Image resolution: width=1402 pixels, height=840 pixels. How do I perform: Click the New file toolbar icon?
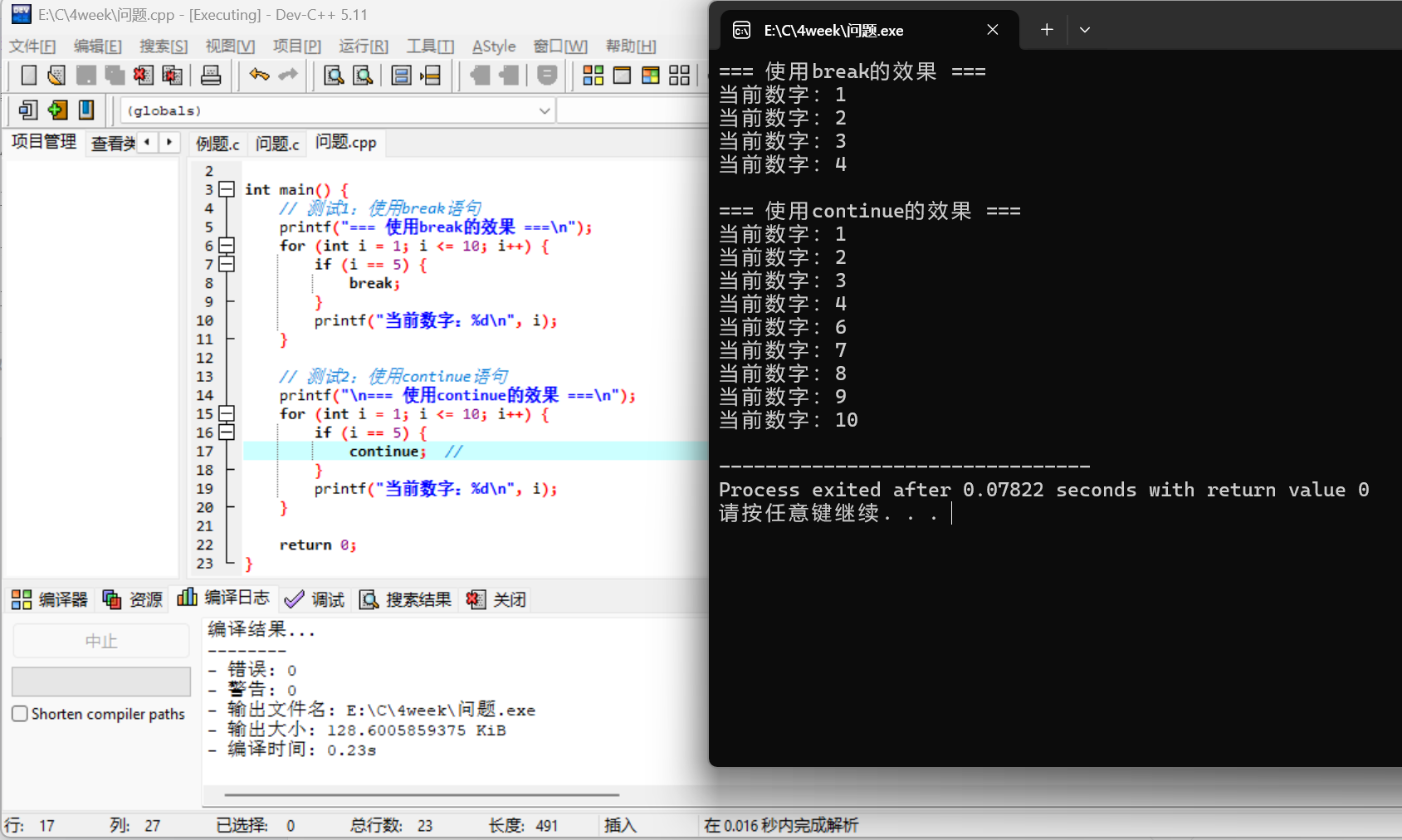(29, 76)
